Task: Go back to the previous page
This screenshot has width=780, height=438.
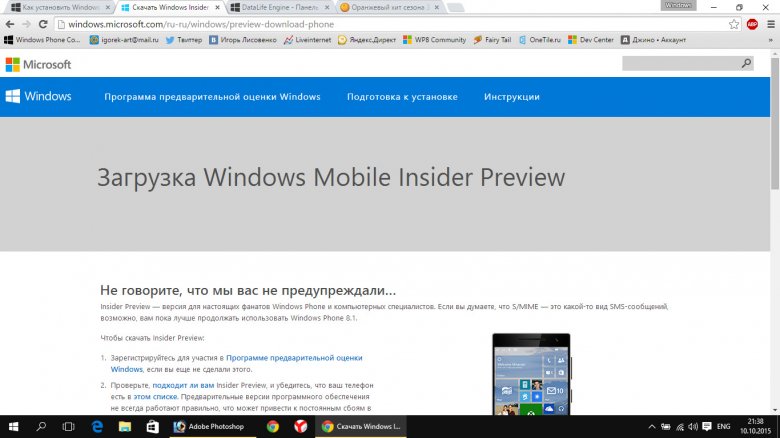Action: click(10, 24)
